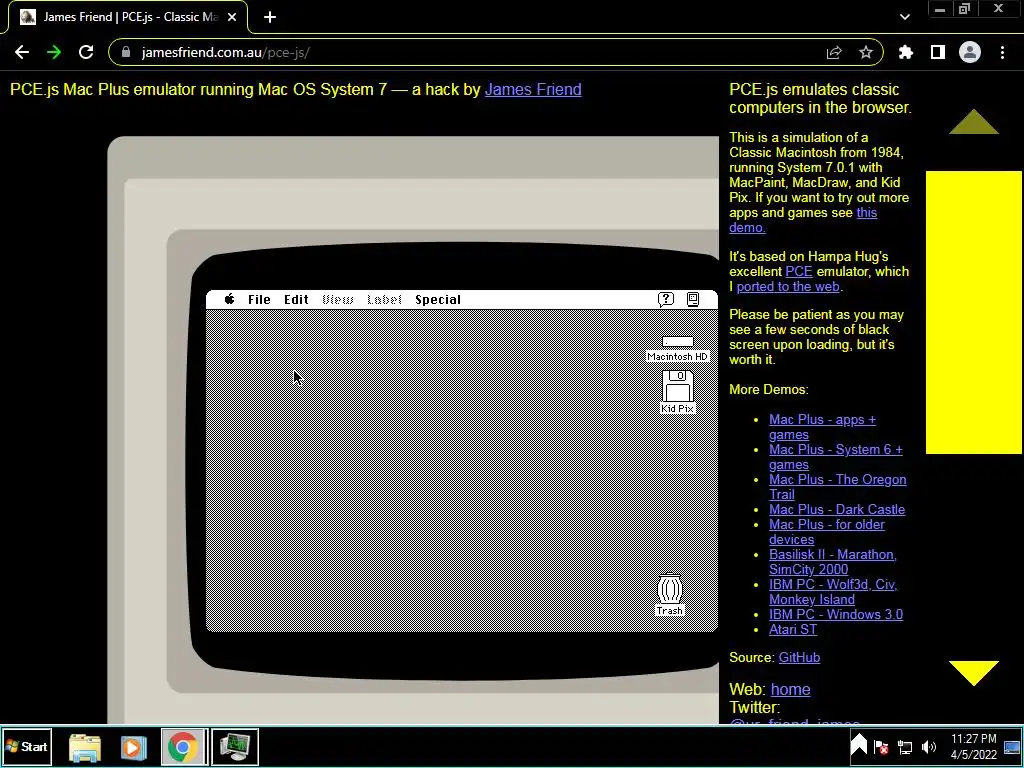Open the network tray icon
The width and height of the screenshot is (1024, 768).
(x=905, y=746)
